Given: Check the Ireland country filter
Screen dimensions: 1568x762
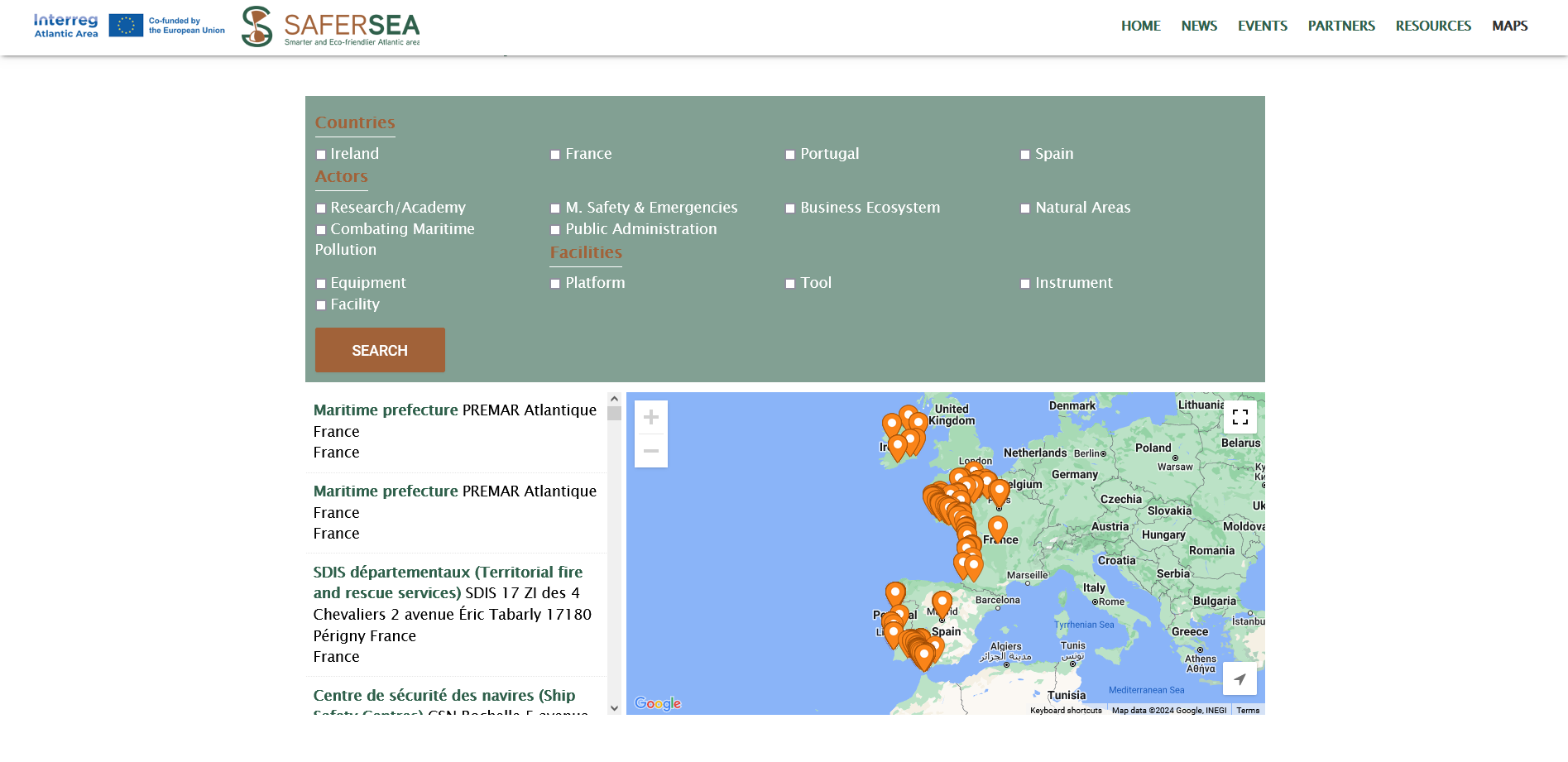Looking at the screenshot, I should tap(321, 155).
